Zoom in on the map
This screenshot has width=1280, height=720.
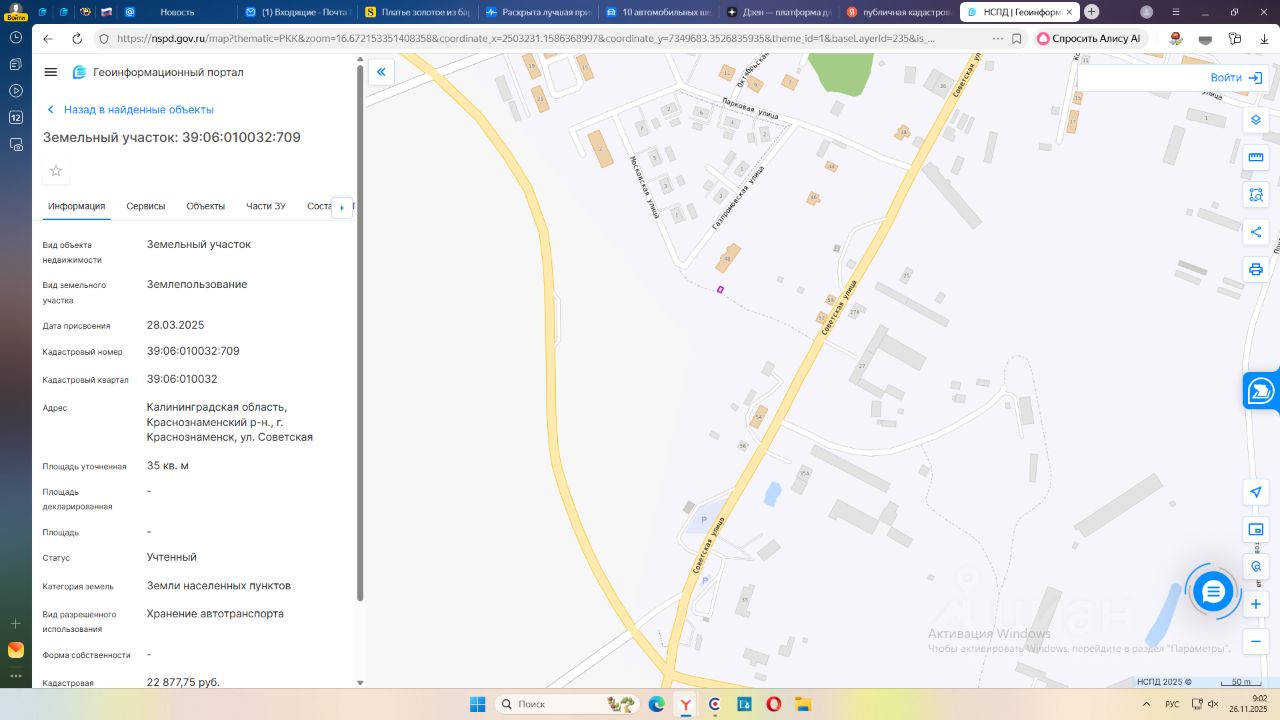coord(1256,604)
